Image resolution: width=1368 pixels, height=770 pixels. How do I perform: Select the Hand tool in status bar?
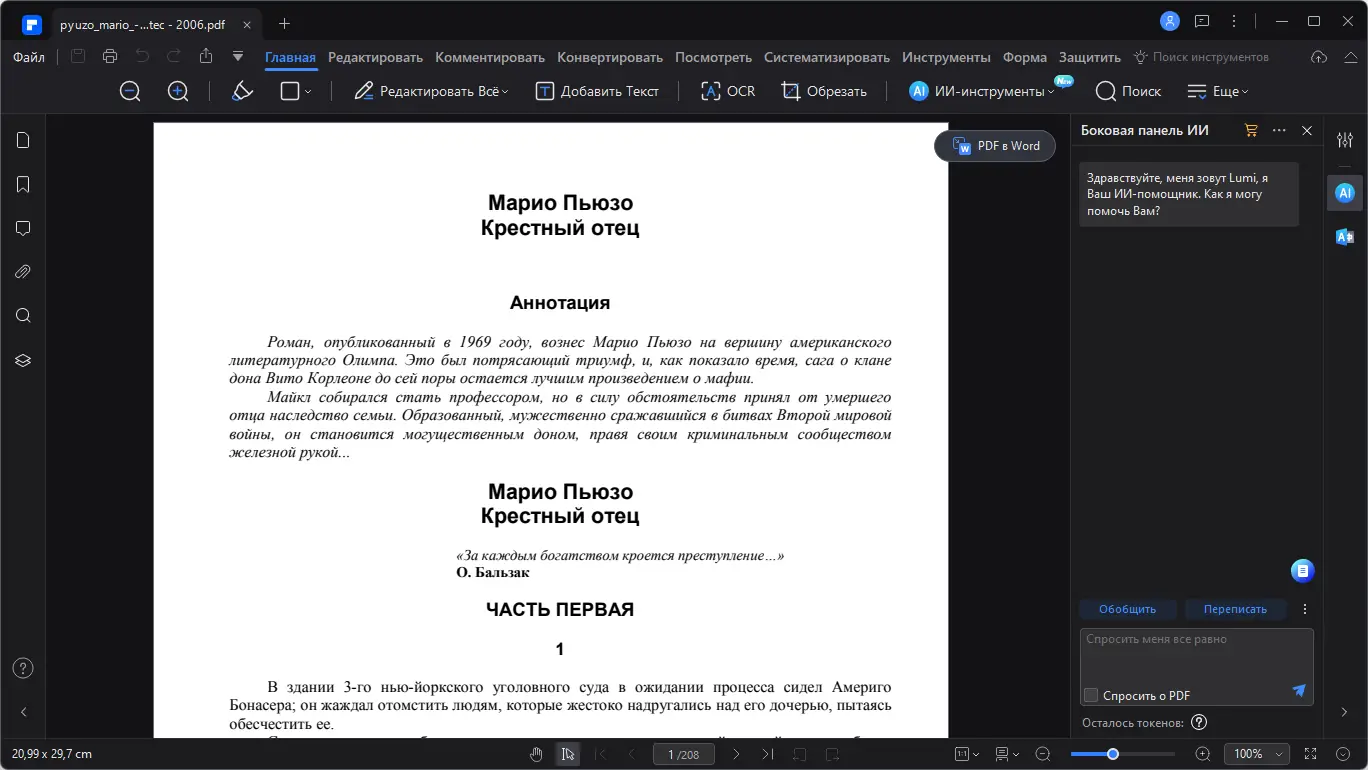[536, 754]
